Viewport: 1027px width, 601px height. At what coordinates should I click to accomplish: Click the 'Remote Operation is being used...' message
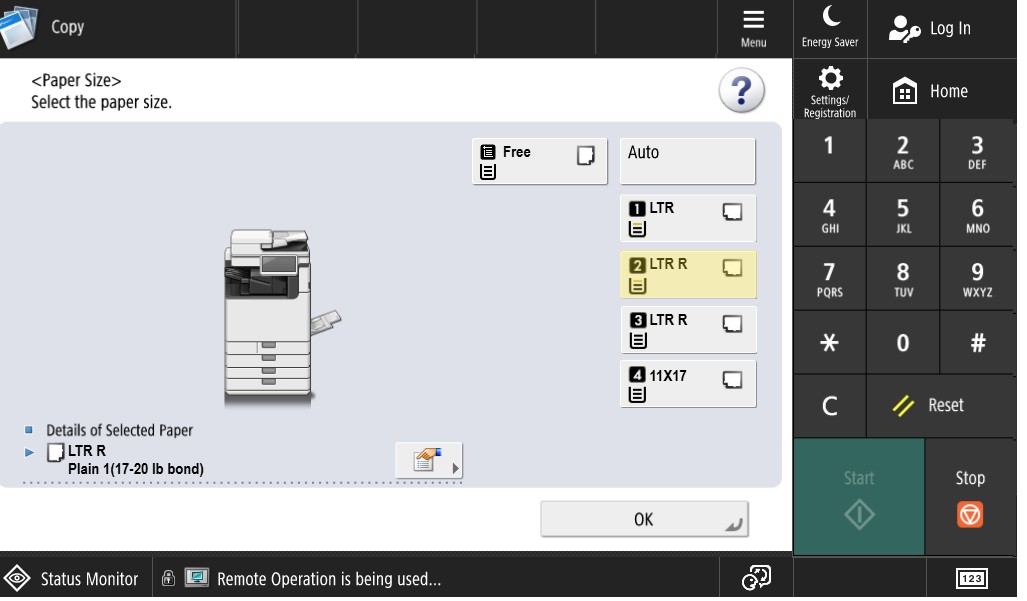pyautogui.click(x=329, y=579)
